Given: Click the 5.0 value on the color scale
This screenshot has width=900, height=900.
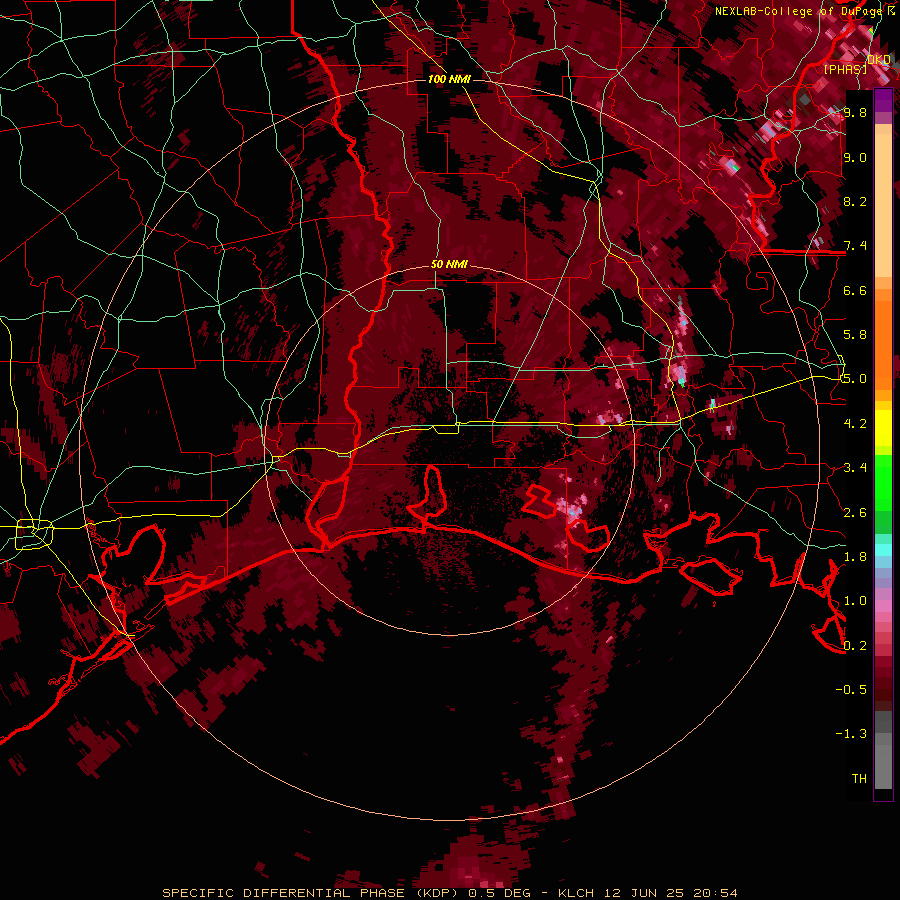Looking at the screenshot, I should pyautogui.click(x=855, y=379).
